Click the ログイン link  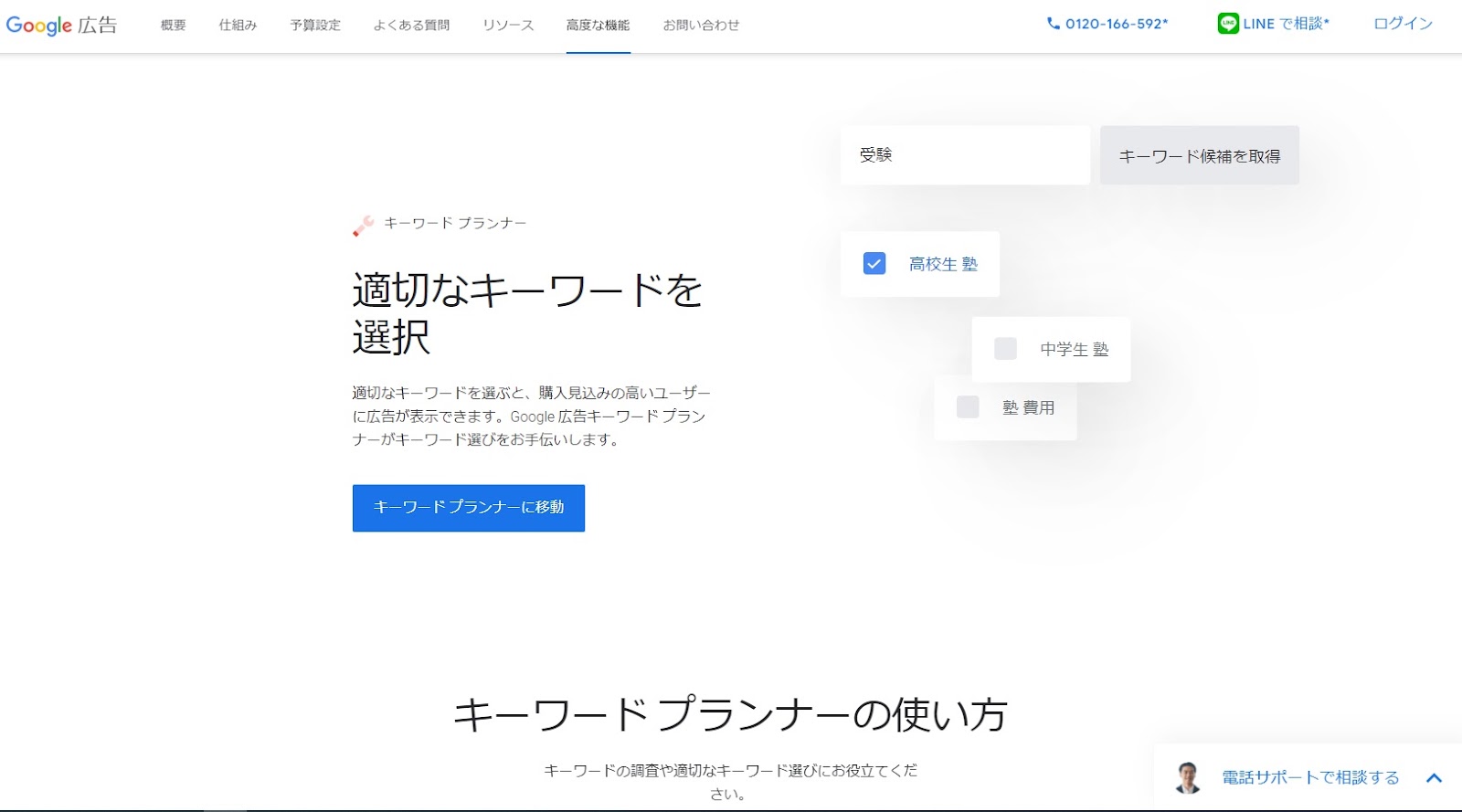[x=1403, y=24]
